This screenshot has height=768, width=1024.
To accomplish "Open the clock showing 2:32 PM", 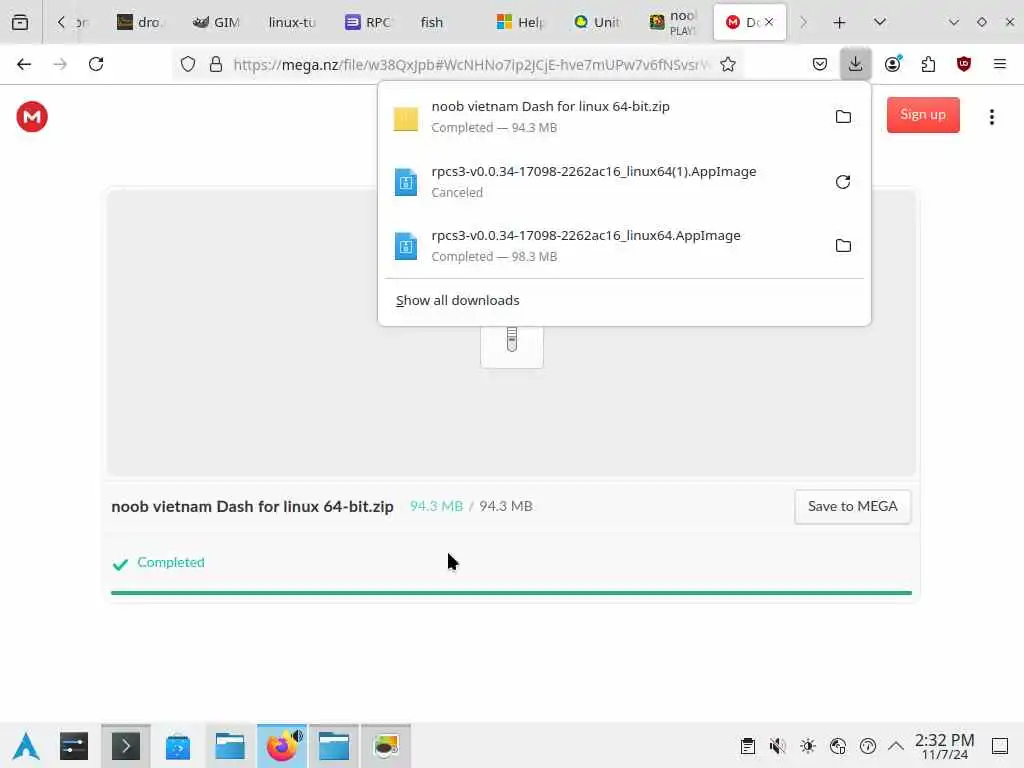I will [x=944, y=746].
